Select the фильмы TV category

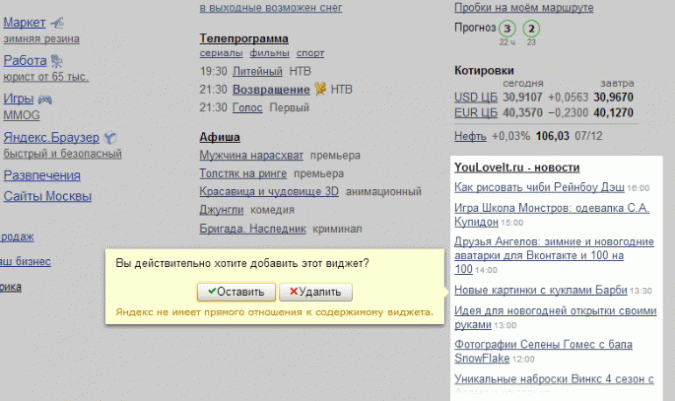(x=269, y=53)
